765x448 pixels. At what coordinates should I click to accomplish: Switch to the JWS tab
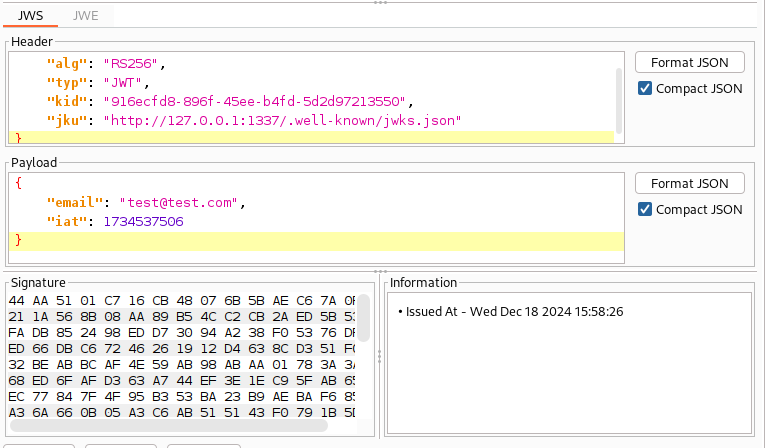[x=31, y=16]
